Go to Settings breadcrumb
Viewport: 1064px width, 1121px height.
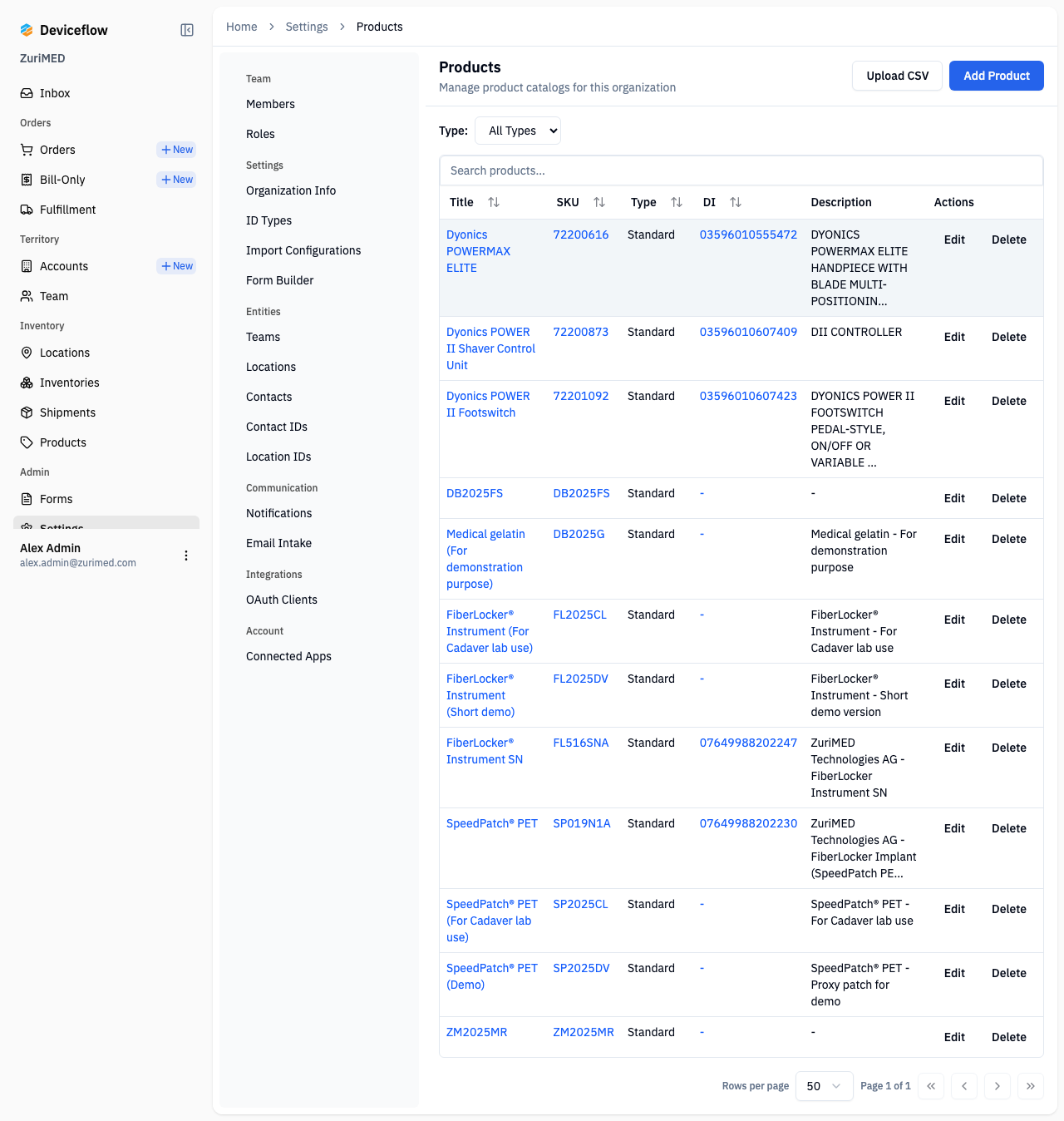(307, 27)
